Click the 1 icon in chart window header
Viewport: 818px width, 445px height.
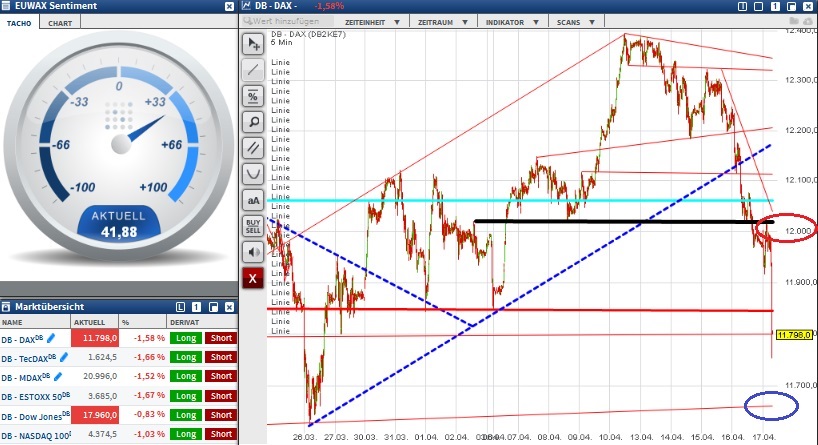tap(775, 6)
